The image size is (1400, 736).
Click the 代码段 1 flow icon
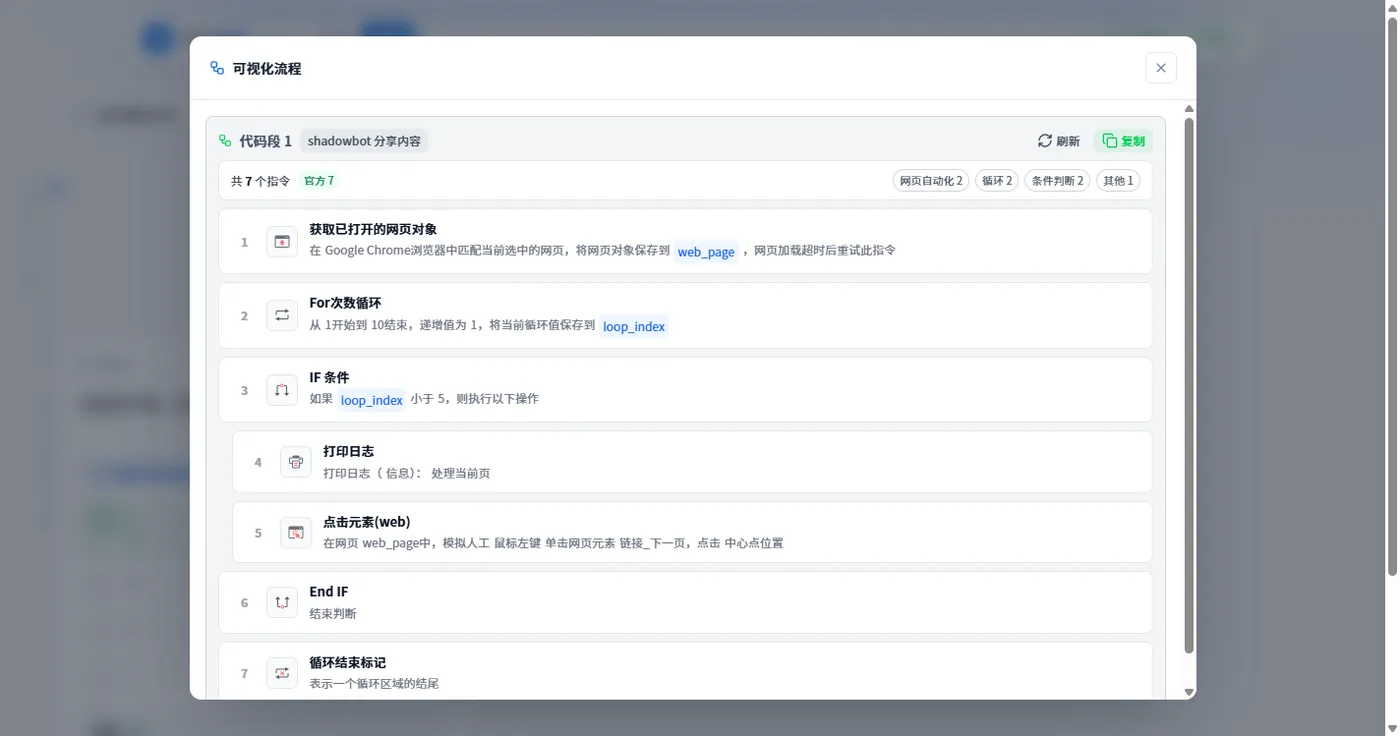225,141
